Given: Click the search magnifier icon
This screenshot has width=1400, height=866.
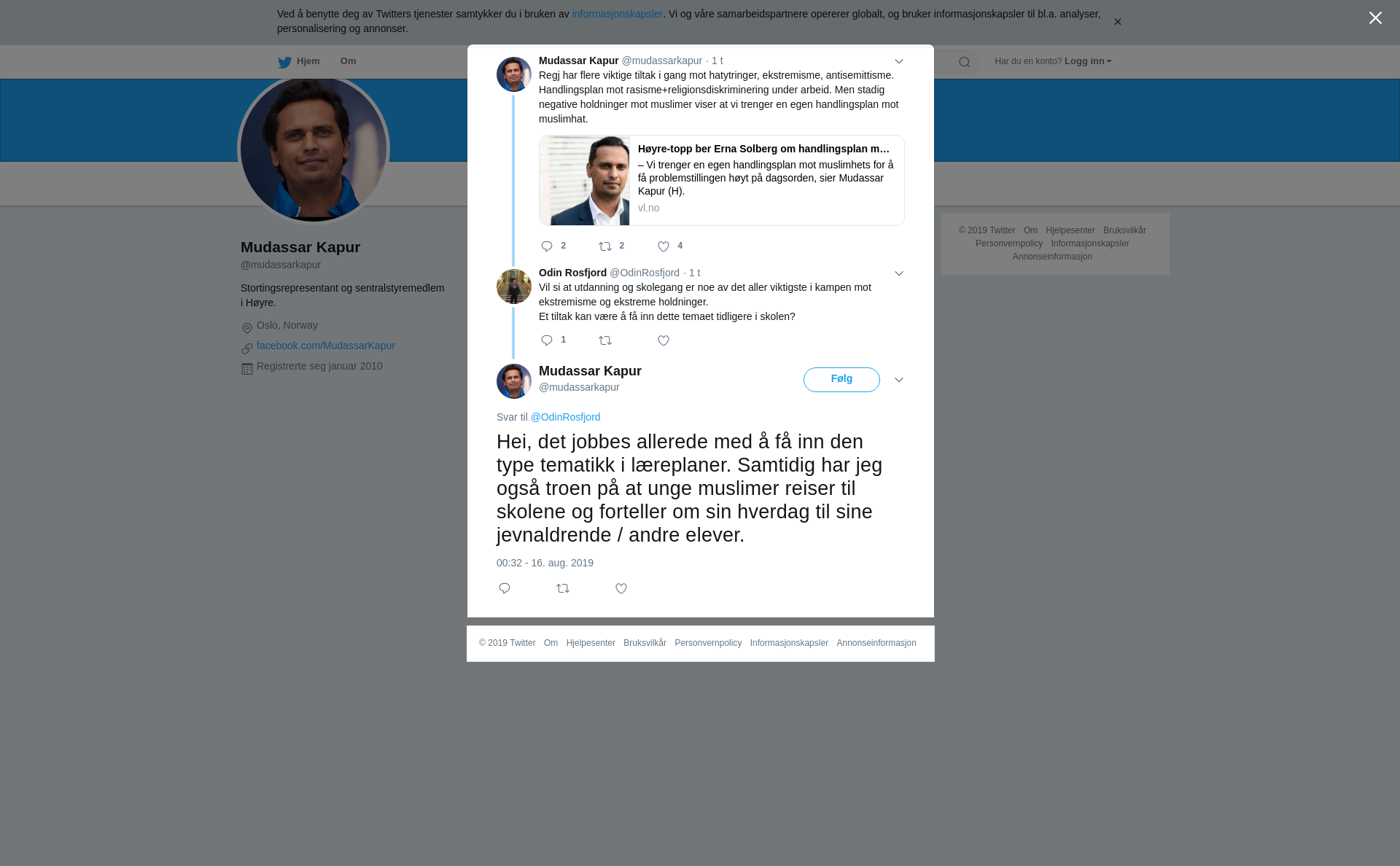Looking at the screenshot, I should pos(965,62).
